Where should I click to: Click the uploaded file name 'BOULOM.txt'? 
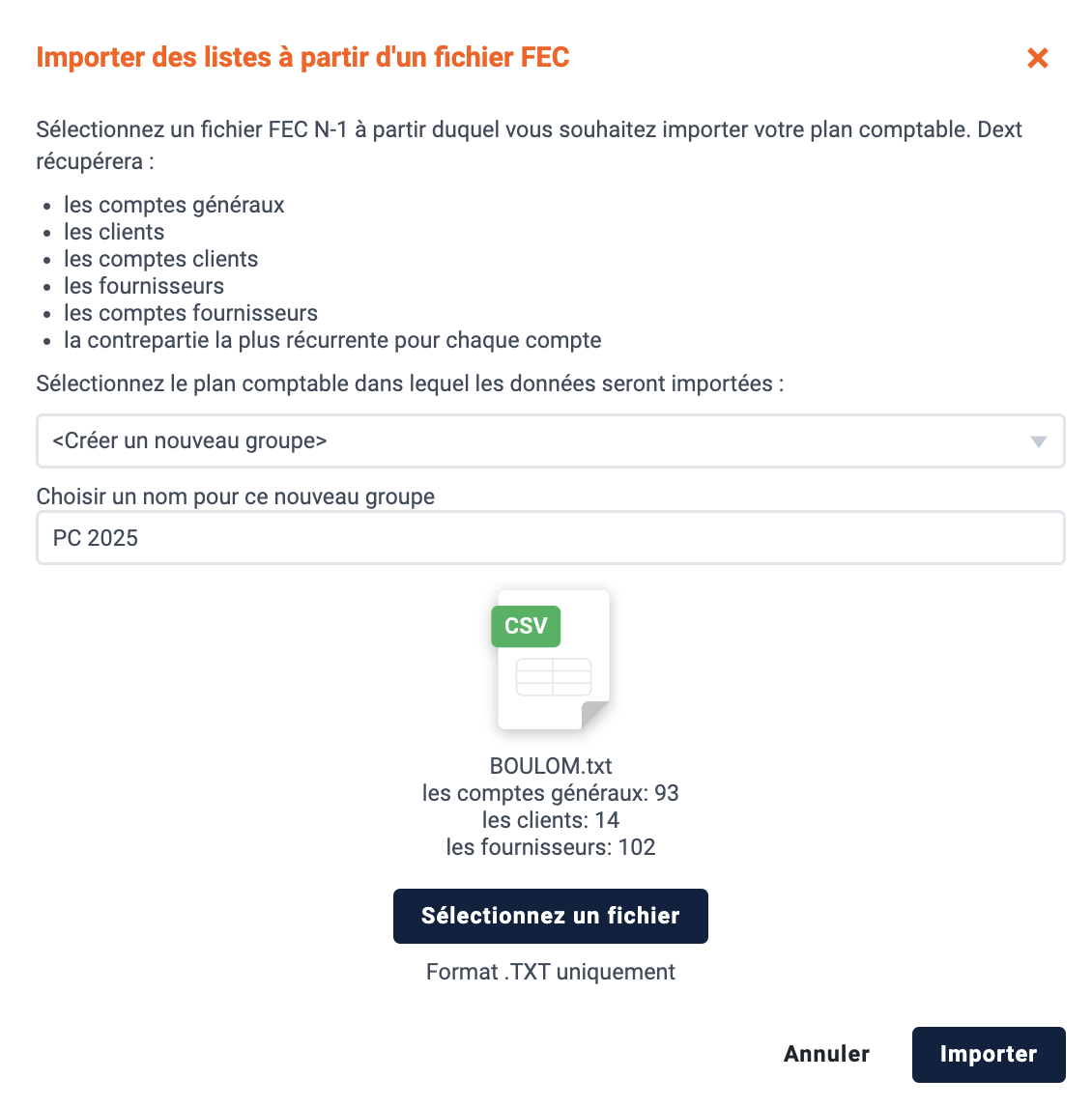(x=551, y=766)
